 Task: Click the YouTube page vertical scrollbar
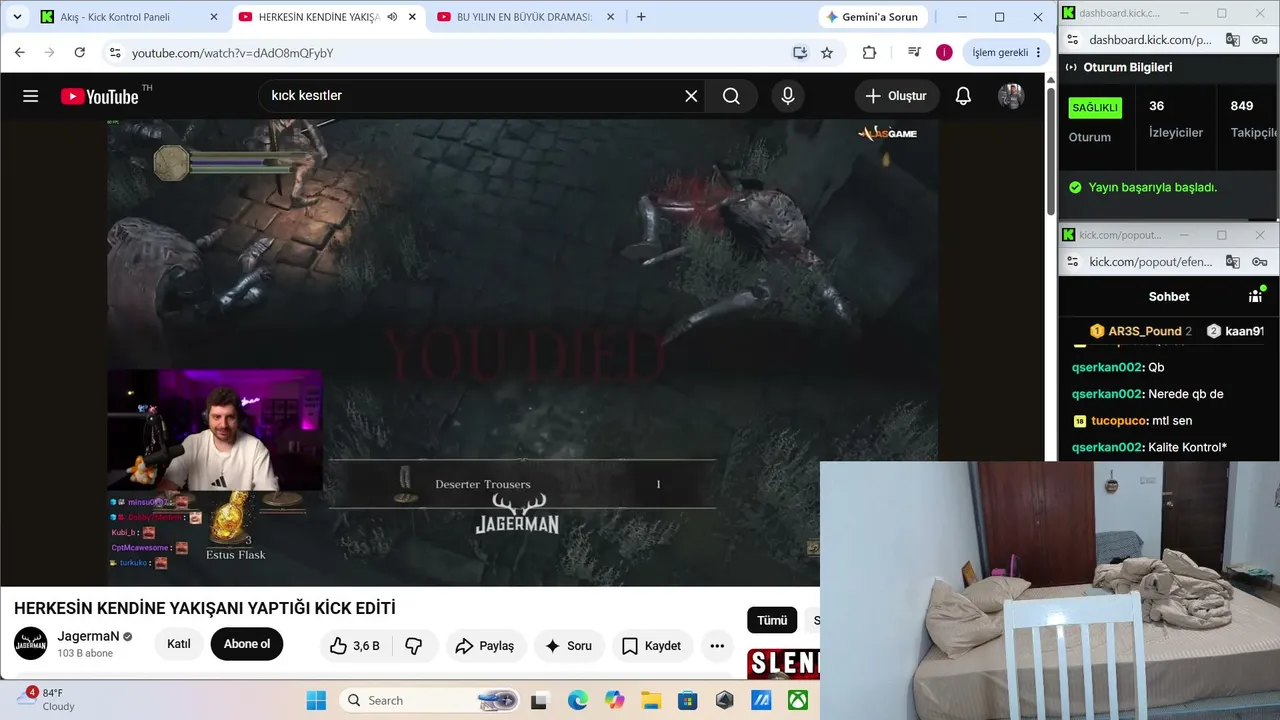tap(1050, 150)
